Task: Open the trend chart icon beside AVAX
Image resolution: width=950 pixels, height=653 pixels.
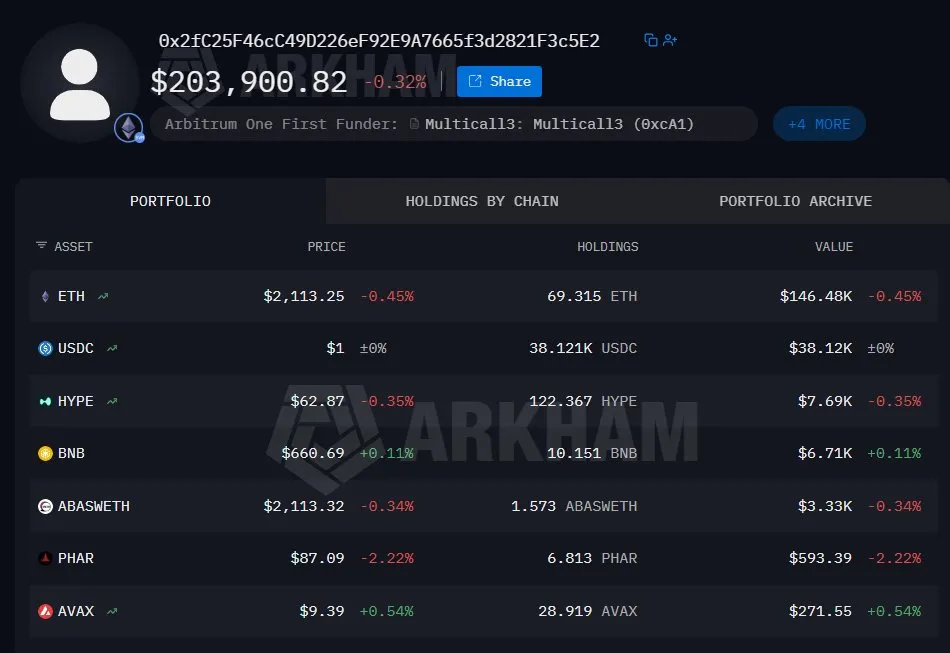Action: [112, 611]
